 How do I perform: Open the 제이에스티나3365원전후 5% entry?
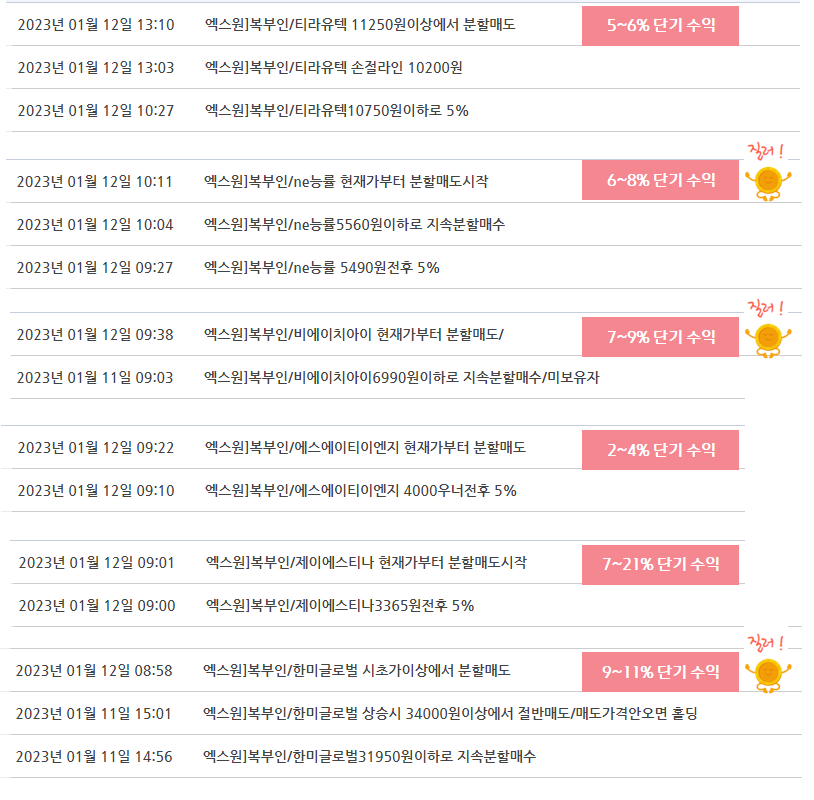(340, 605)
